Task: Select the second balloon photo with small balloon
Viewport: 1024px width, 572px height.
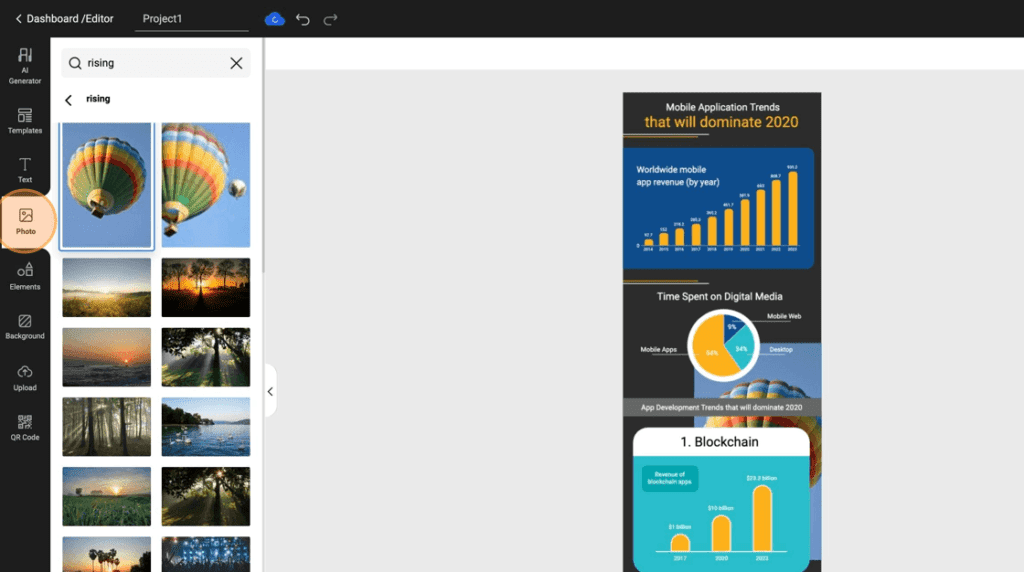Action: point(206,185)
